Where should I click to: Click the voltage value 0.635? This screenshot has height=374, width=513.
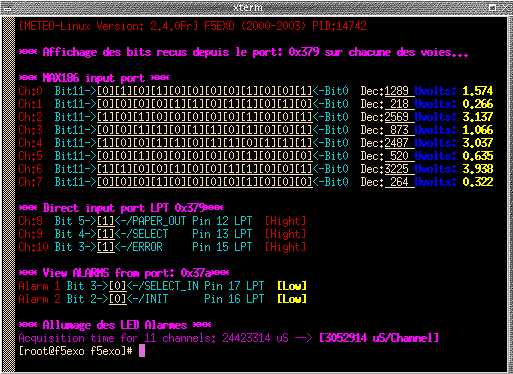(x=477, y=156)
